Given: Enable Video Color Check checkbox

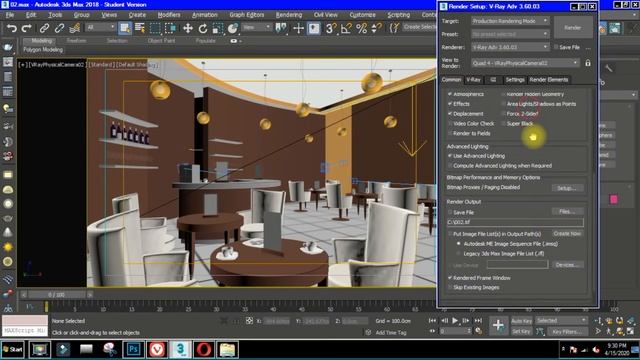Looking at the screenshot, I should tap(450, 123).
